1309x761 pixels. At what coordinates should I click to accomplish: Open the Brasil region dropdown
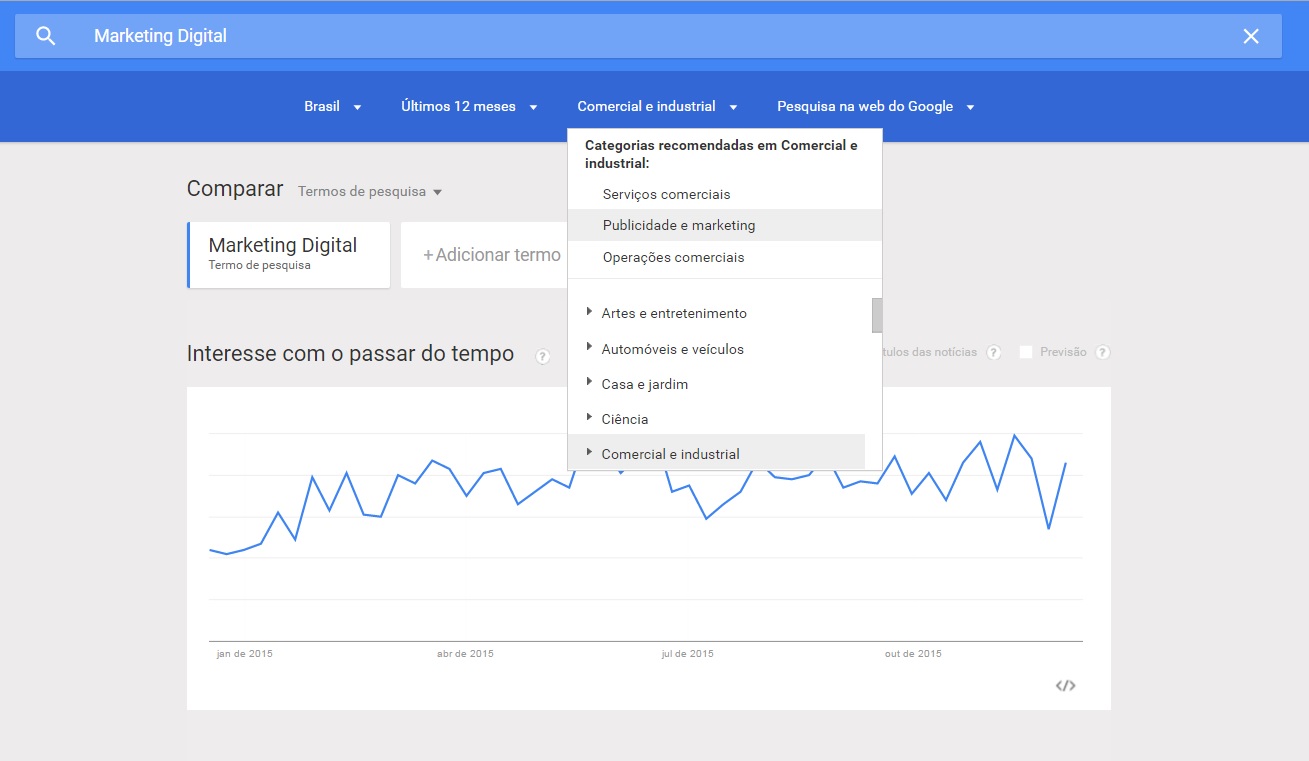tap(332, 107)
